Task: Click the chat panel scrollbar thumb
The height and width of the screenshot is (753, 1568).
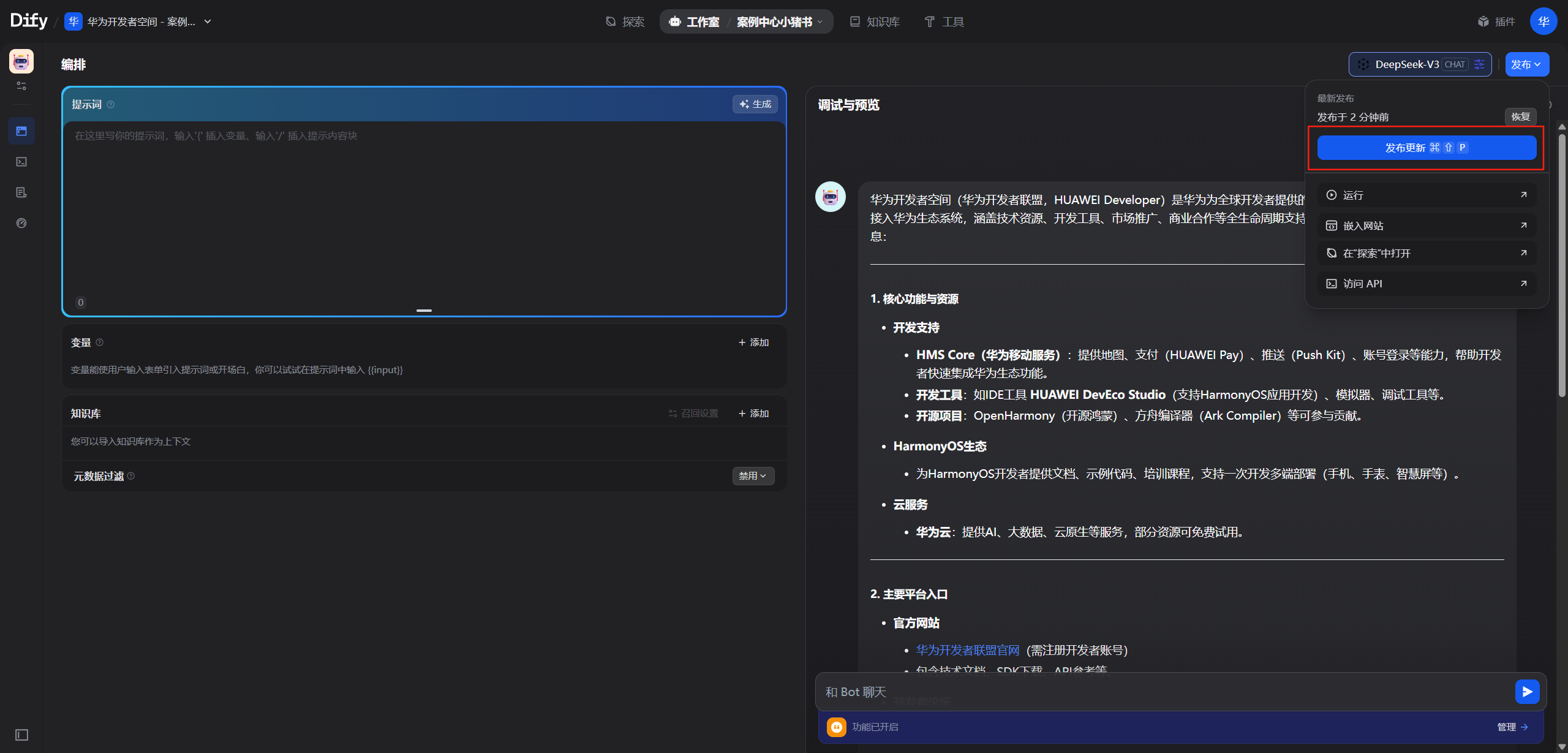Action: pos(1562,265)
